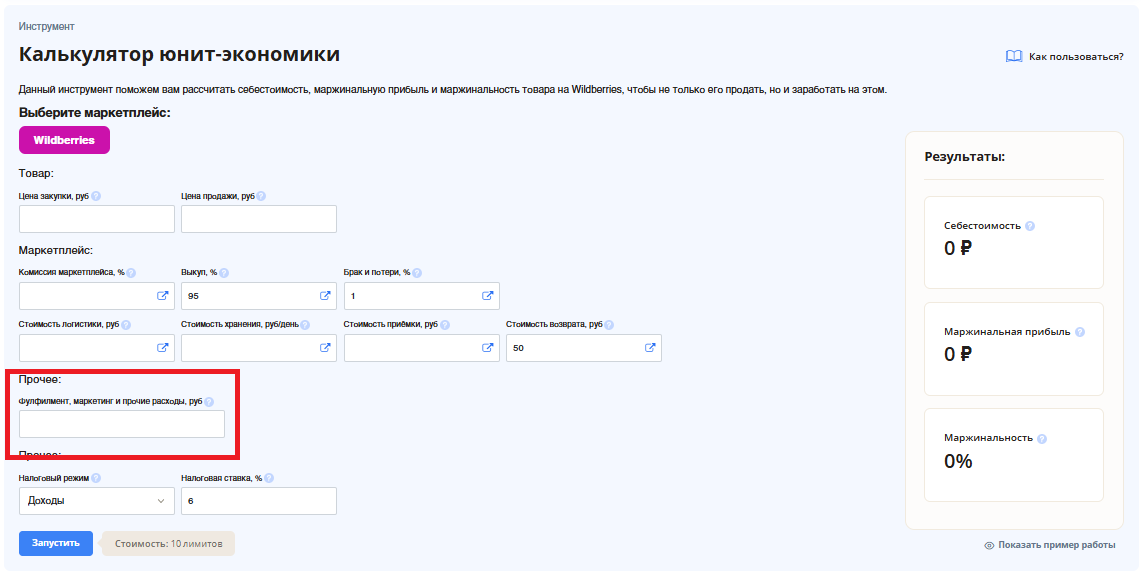The image size is (1148, 586).
Task: Click external link icon in Выкуп field
Action: point(325,296)
